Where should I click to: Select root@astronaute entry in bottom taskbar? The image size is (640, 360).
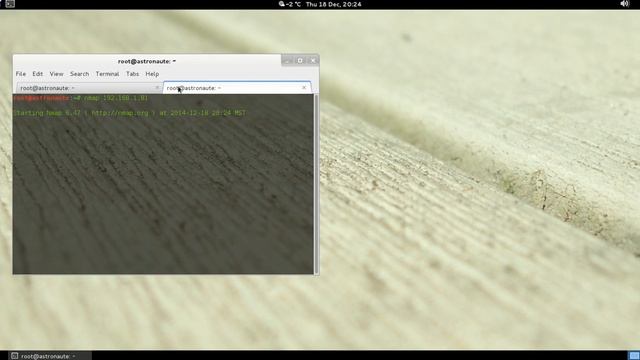pos(51,356)
